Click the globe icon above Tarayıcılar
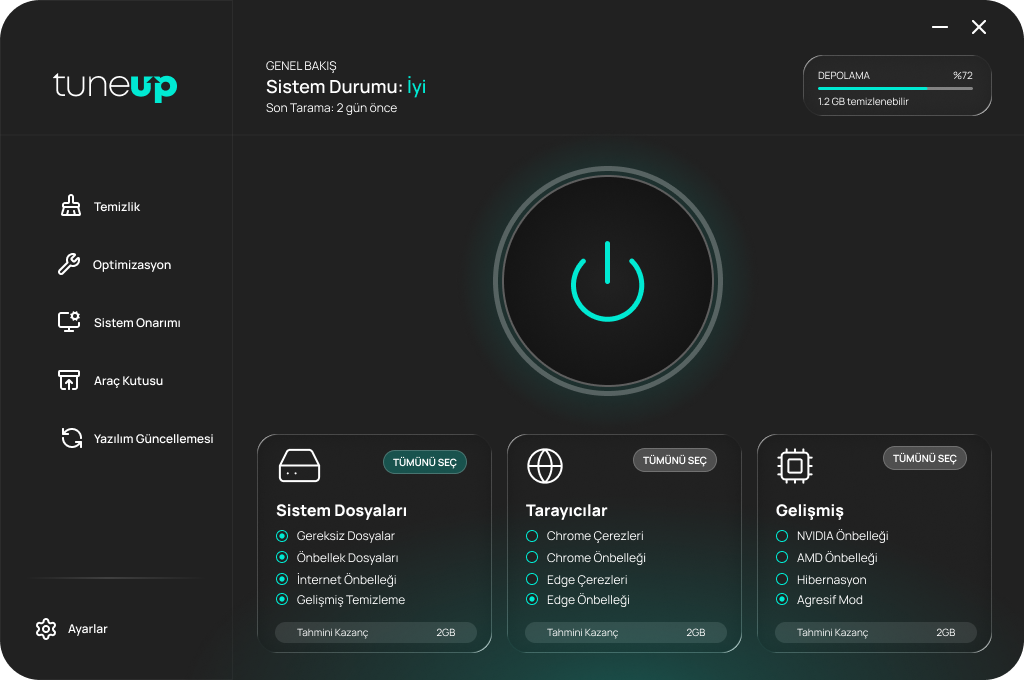Image resolution: width=1024 pixels, height=680 pixels. click(545, 465)
